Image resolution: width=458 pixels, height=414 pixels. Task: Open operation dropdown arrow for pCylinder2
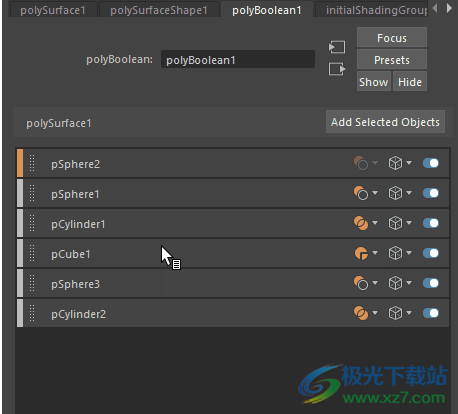point(375,313)
